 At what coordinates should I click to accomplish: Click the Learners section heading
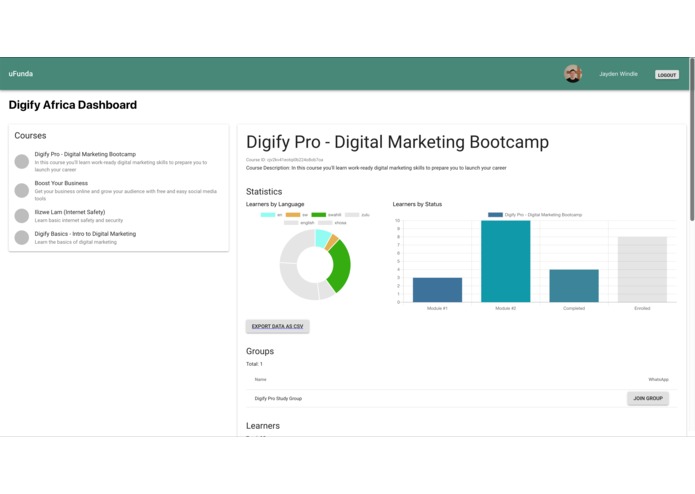tap(263, 426)
